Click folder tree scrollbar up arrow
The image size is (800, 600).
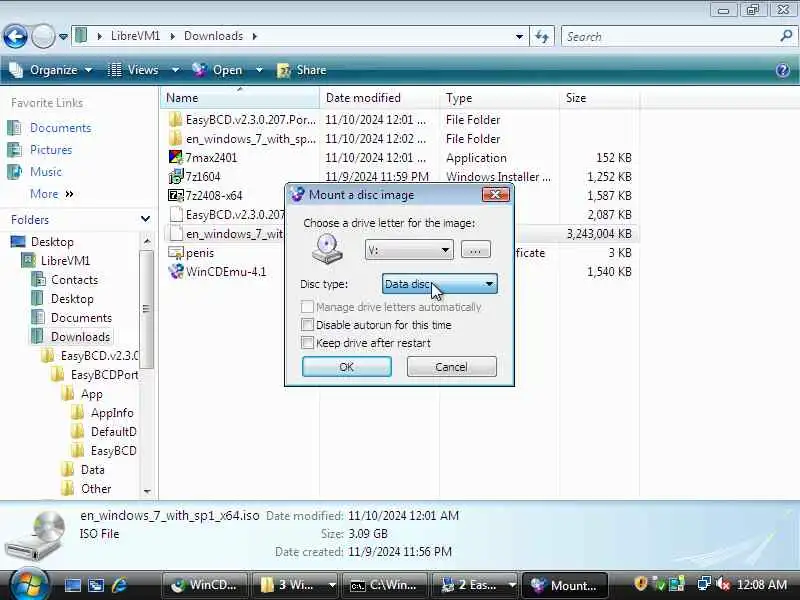pos(147,241)
